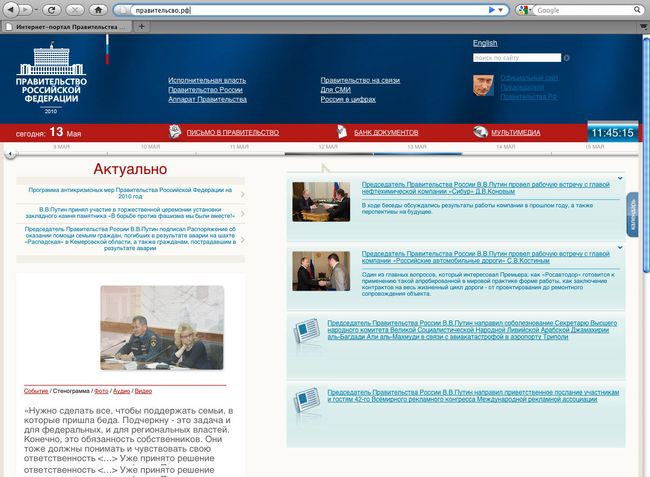This screenshot has height=477, width=650.
Task: Click the Правительство Российской Федерации logo
Action: tap(51, 77)
